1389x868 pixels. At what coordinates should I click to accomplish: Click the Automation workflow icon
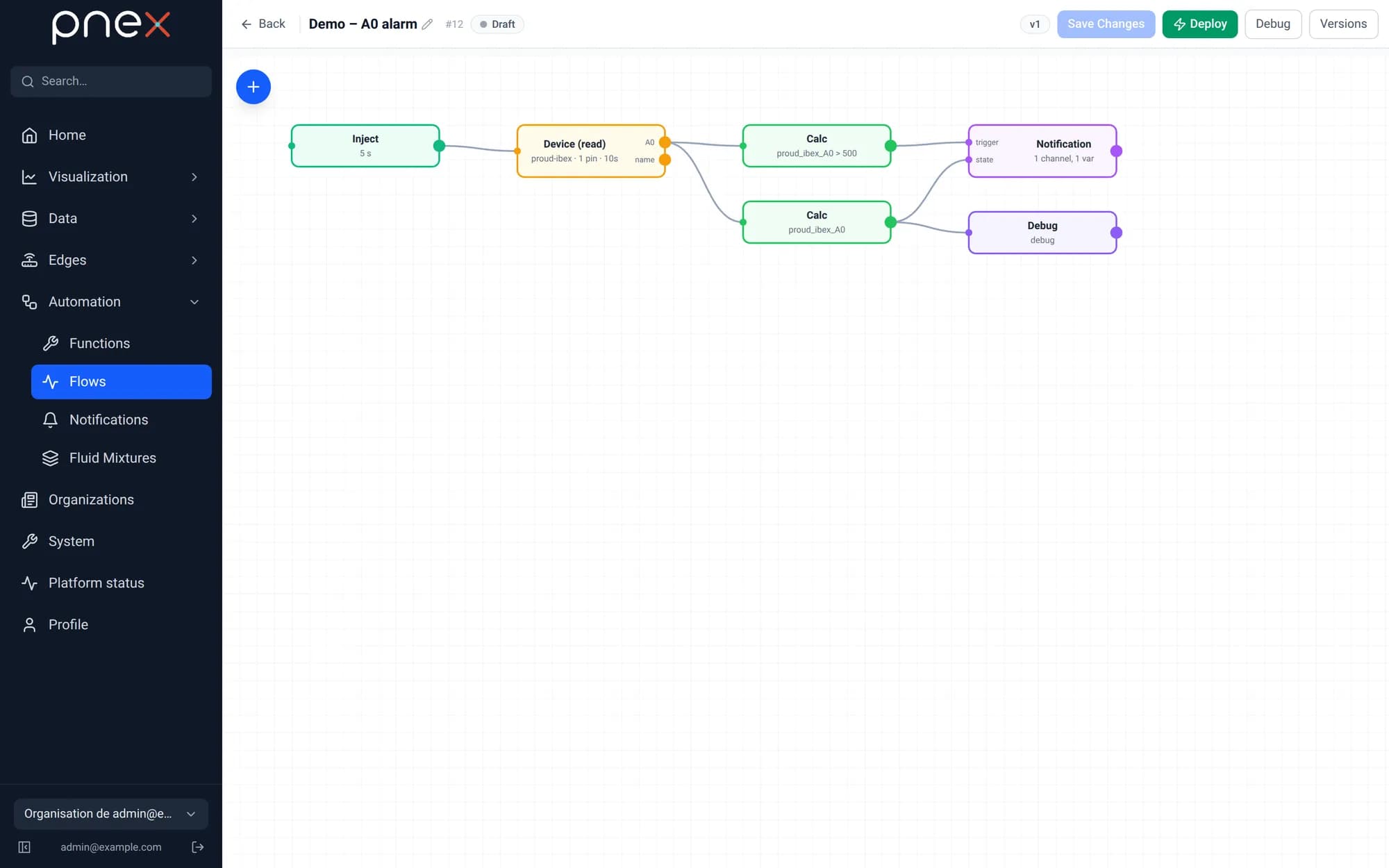click(x=29, y=302)
